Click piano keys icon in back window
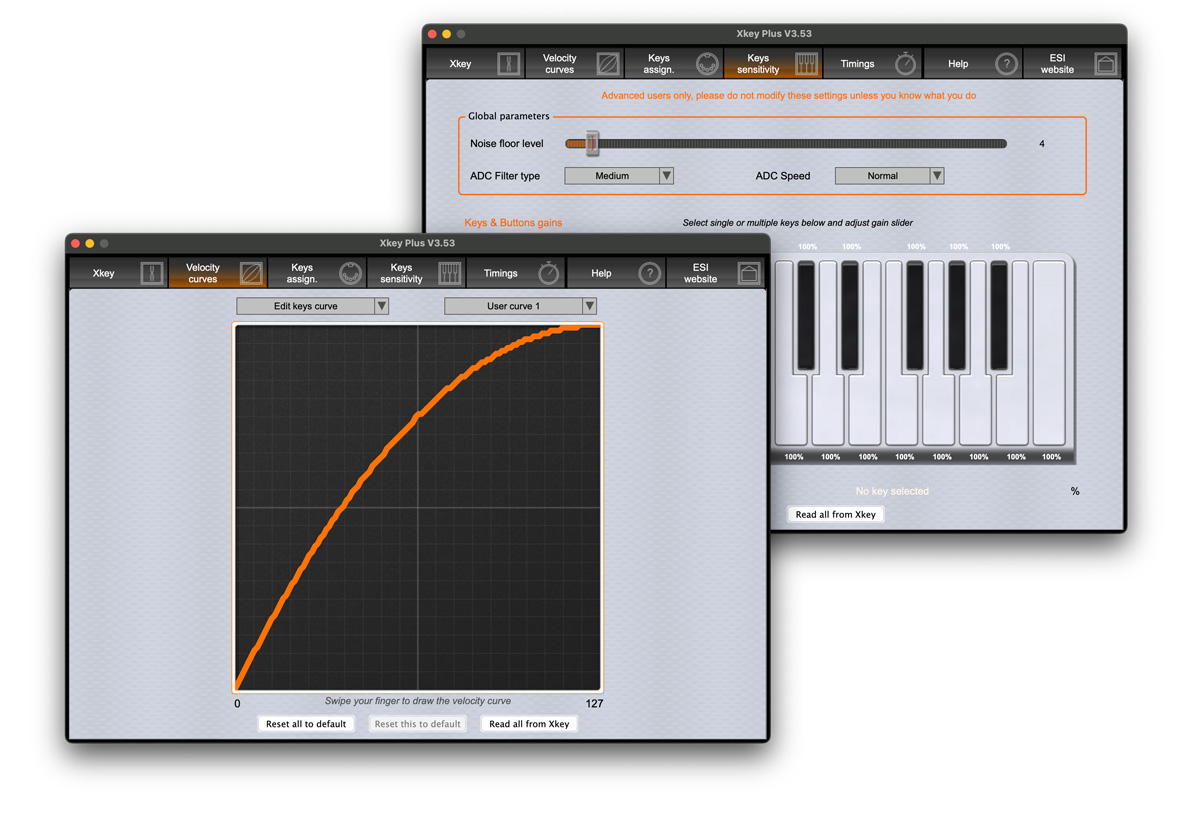Image resolution: width=1200 pixels, height=822 pixels. [x=806, y=64]
